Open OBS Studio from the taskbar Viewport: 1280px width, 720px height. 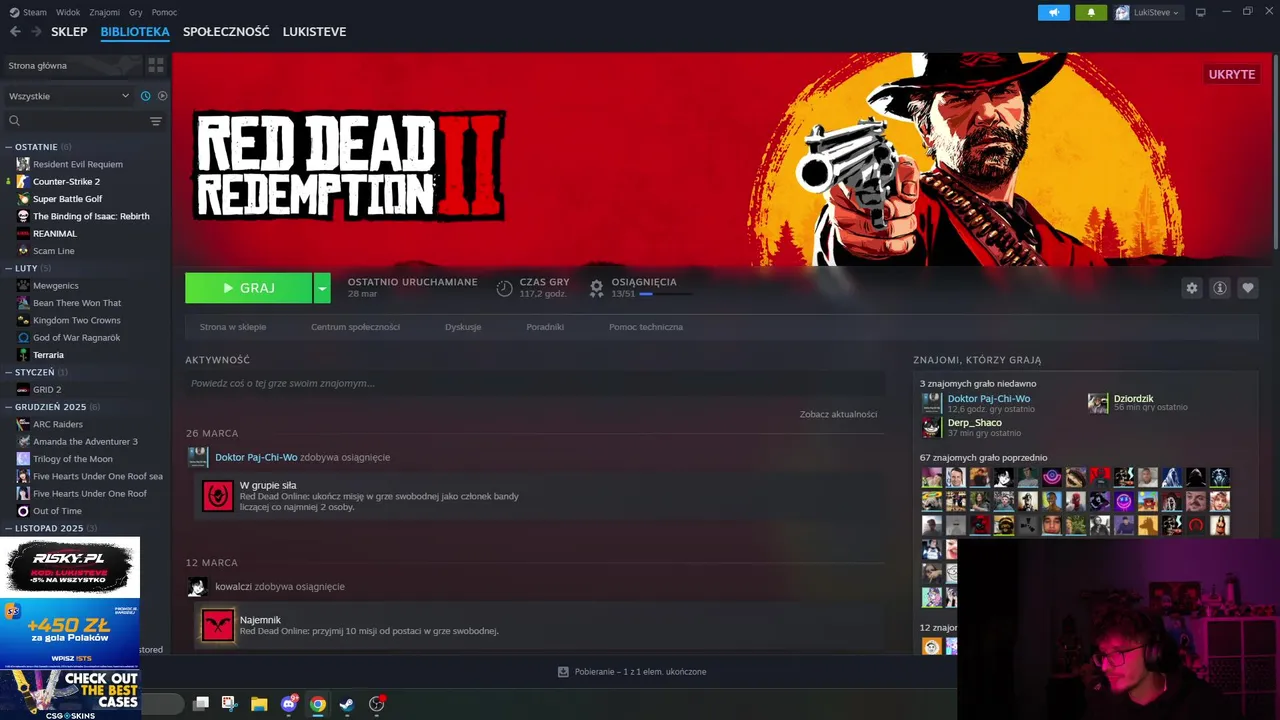(x=376, y=704)
